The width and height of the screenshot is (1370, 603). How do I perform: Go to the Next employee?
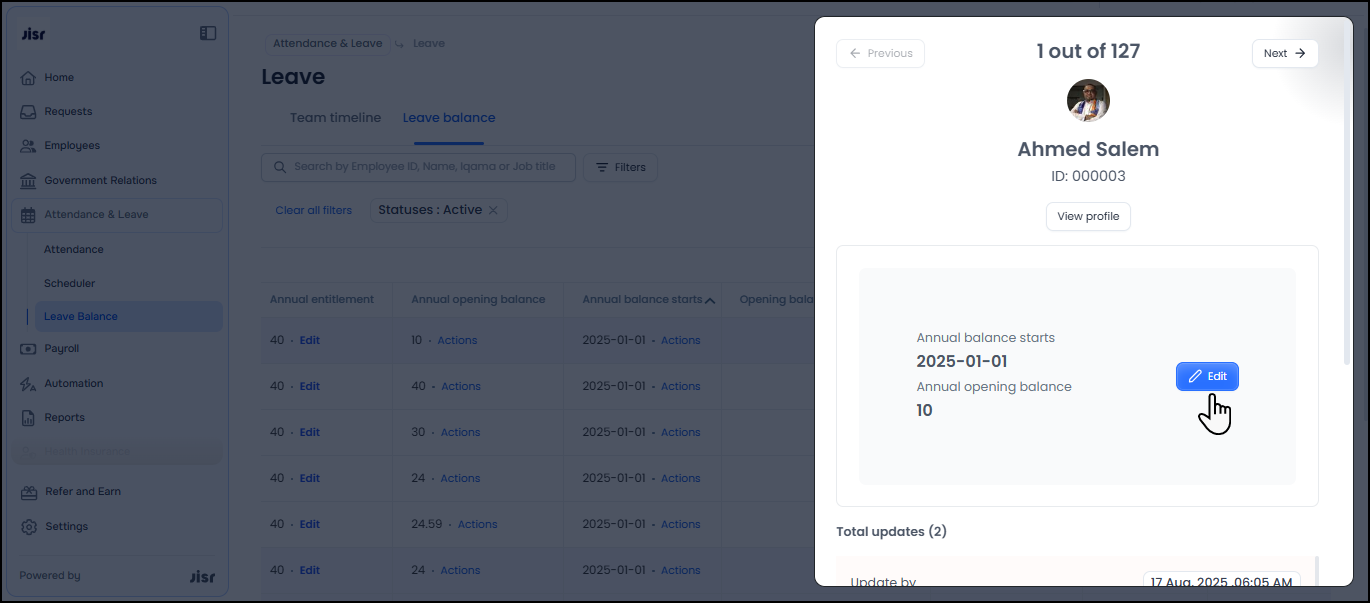click(x=1284, y=54)
